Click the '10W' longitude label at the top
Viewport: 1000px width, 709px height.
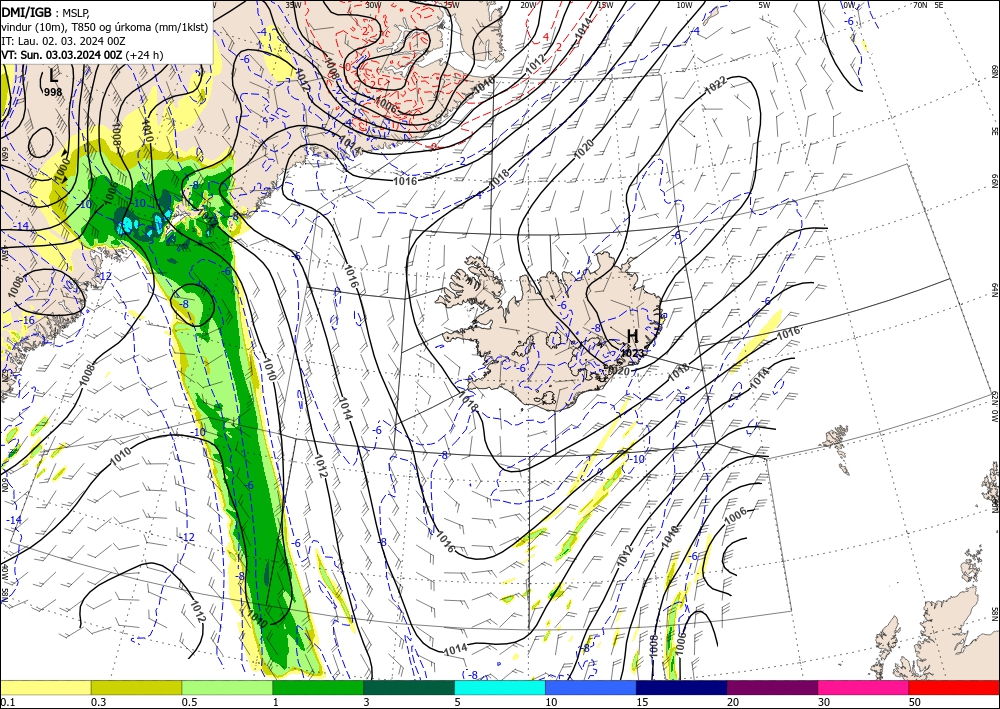684,5
